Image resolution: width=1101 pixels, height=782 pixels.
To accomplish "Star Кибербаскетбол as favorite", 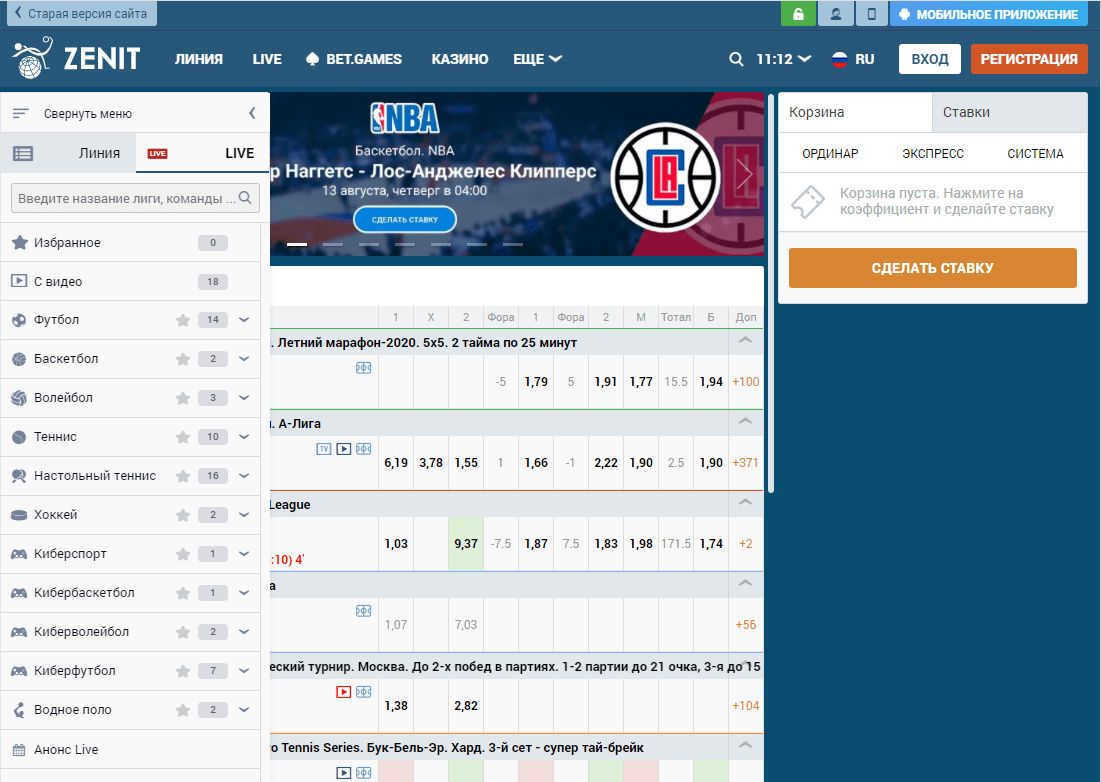I will [183, 593].
